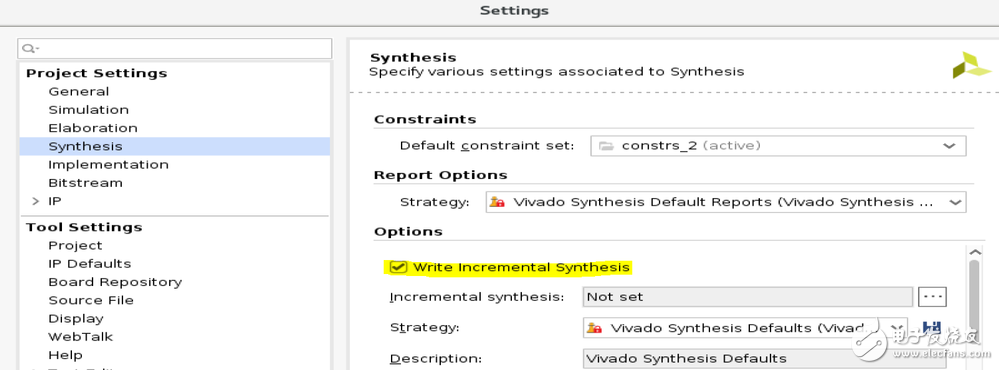Click the search input field
This screenshot has height=370, width=999.
(175, 48)
